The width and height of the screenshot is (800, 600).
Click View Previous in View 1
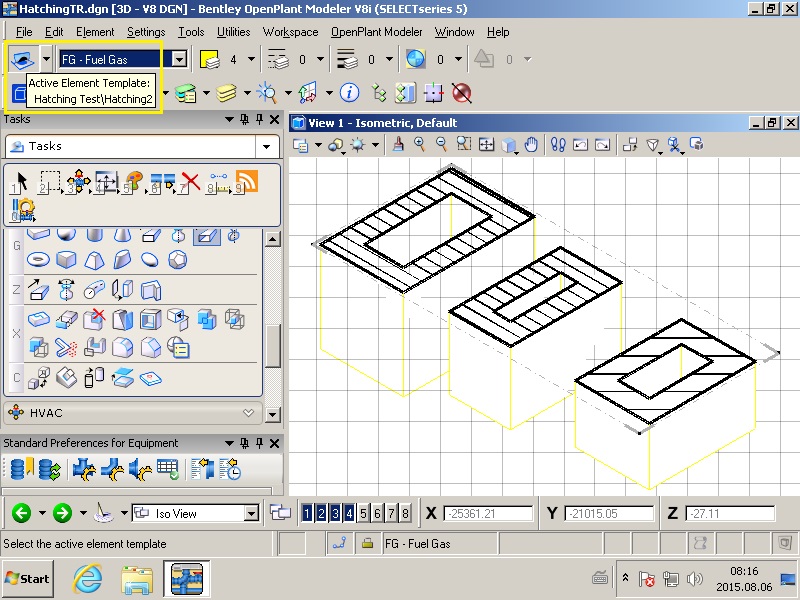581,145
